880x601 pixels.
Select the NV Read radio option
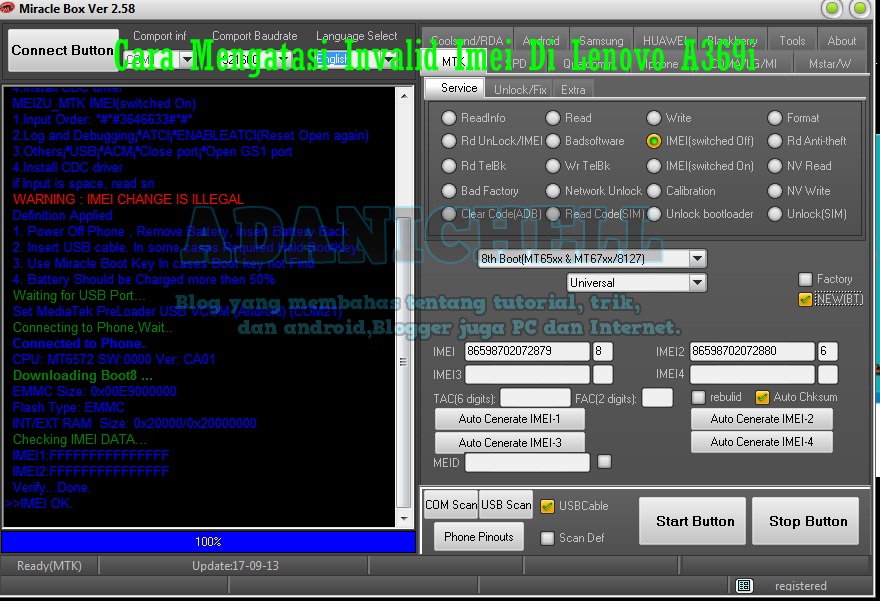click(774, 166)
